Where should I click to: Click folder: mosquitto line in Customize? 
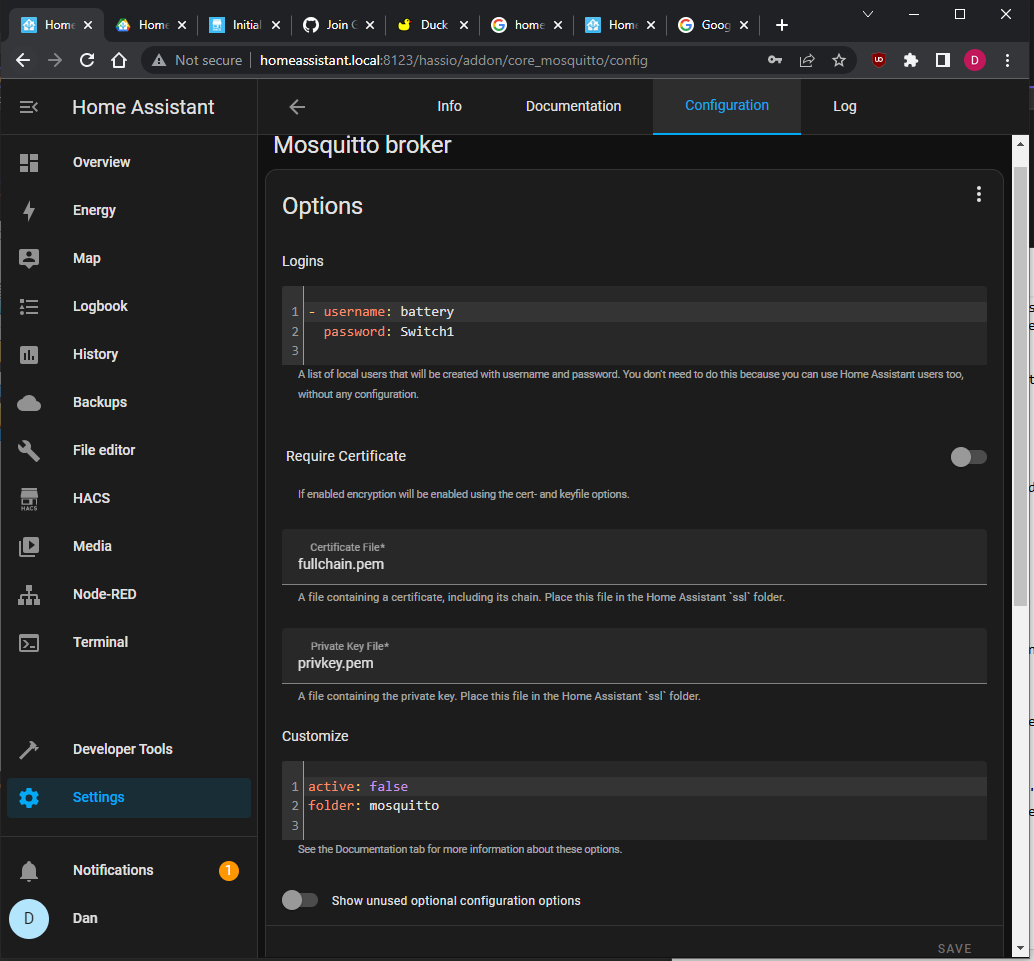pyautogui.click(x=646, y=805)
